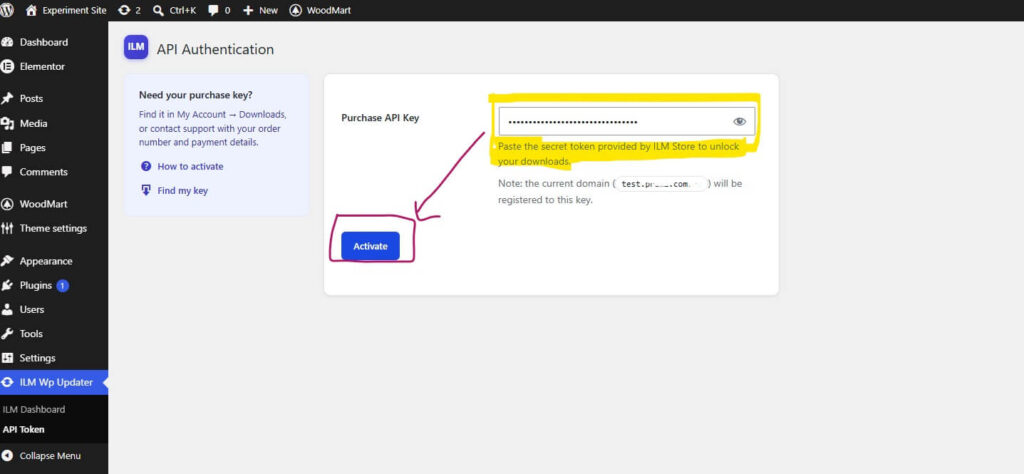1024x474 pixels.
Task: Open the Ctrl+K search
Action: click(x=174, y=10)
